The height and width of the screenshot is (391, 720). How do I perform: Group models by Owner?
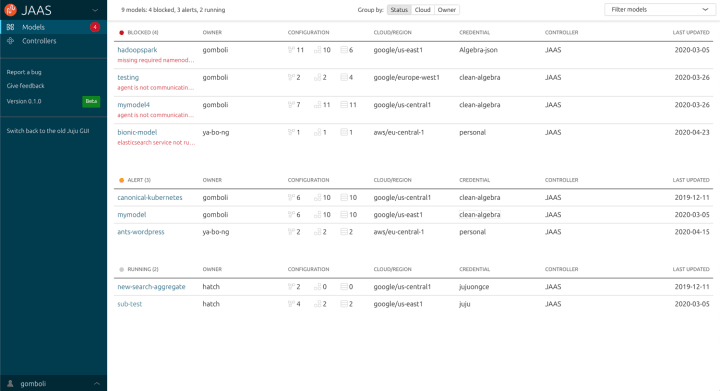point(447,10)
